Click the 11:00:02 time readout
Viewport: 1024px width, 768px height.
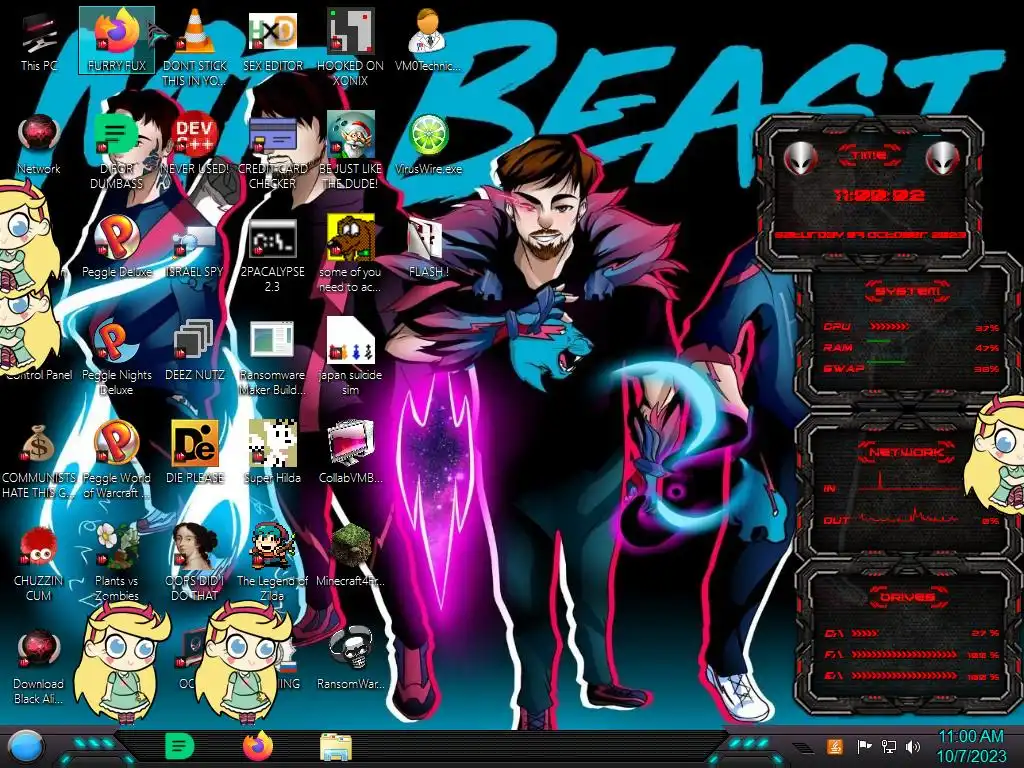click(879, 195)
